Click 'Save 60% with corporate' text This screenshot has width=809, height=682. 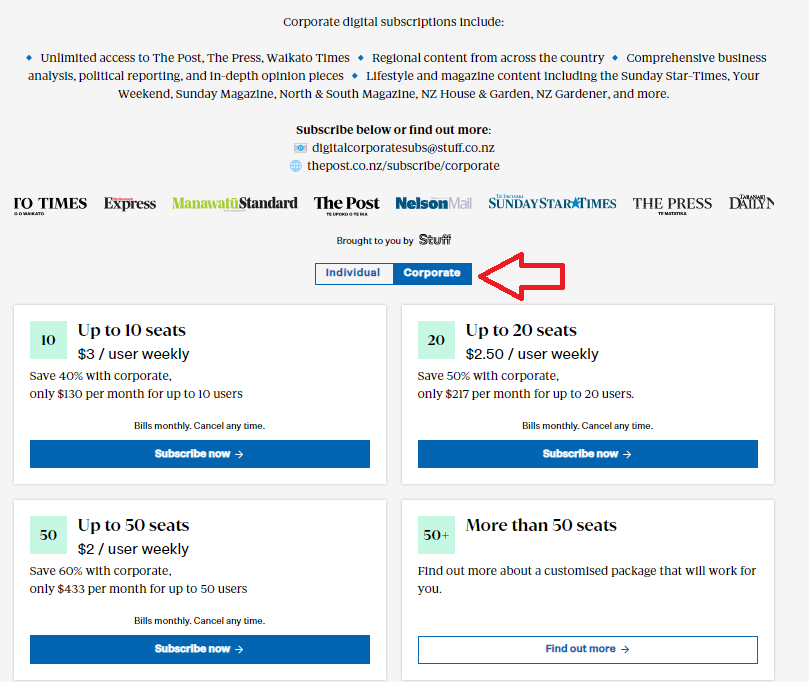pos(101,571)
